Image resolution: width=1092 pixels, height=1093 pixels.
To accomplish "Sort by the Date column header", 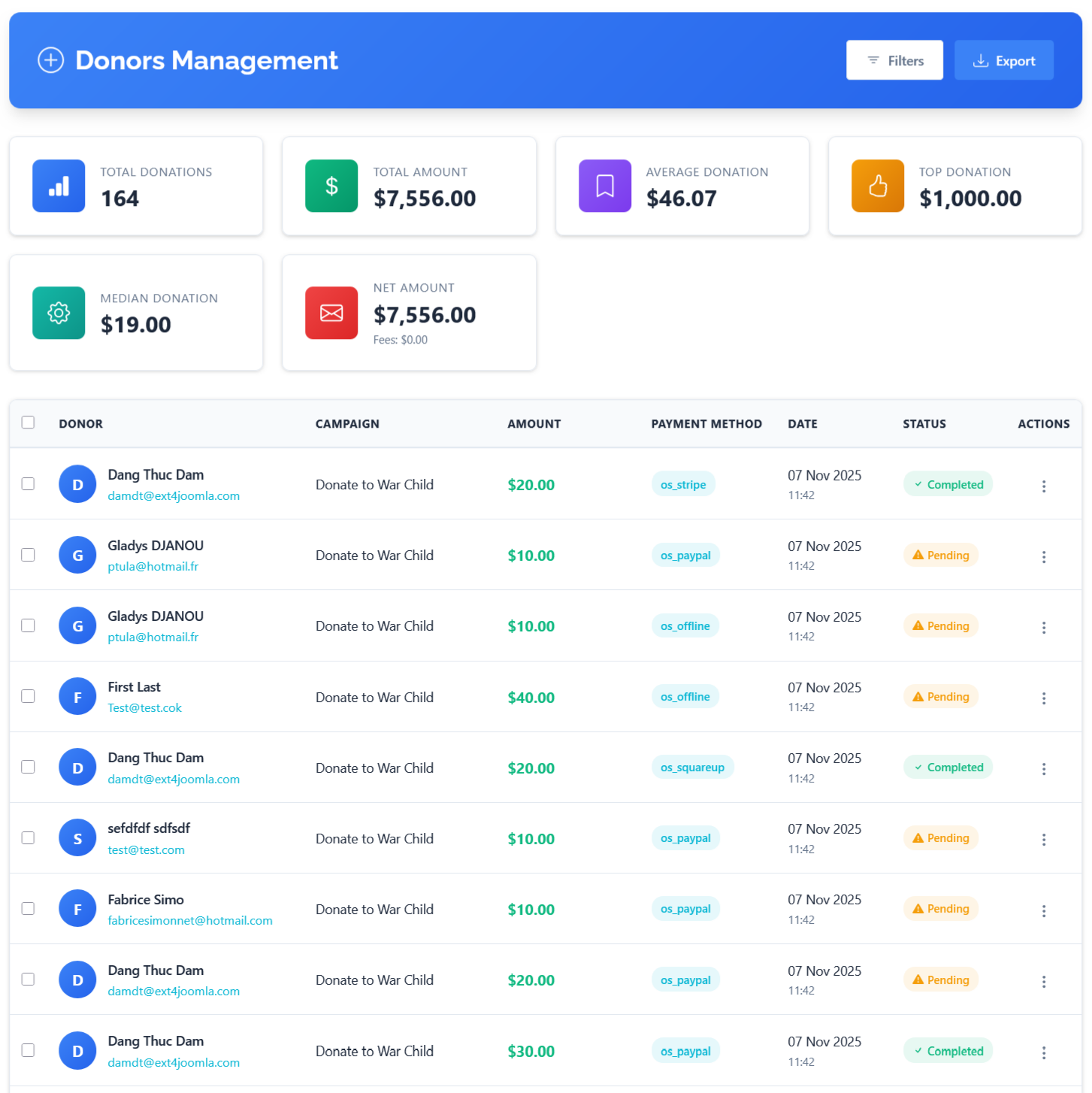I will coord(802,424).
